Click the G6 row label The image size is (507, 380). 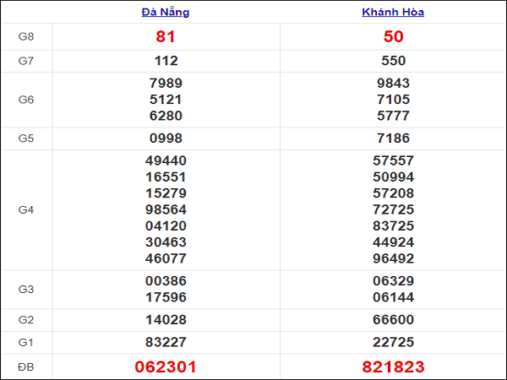pos(26,100)
